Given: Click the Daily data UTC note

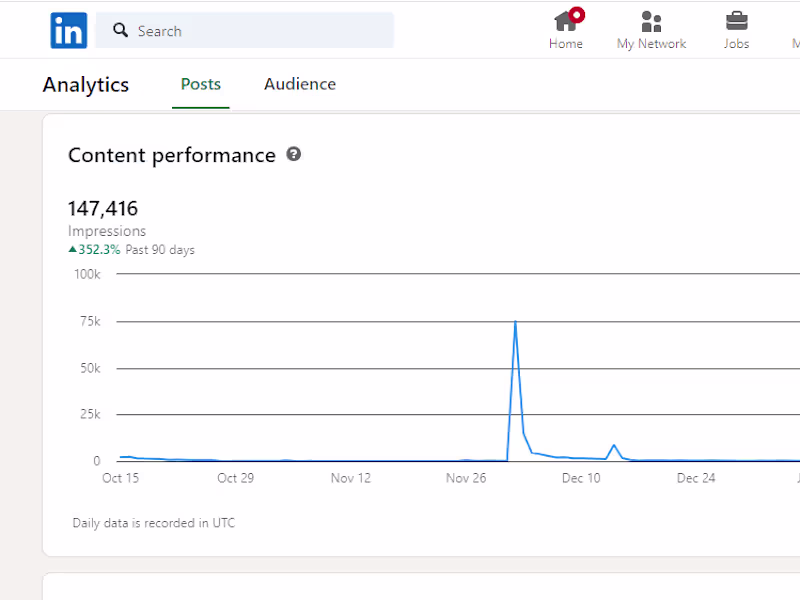Looking at the screenshot, I should pos(154,522).
